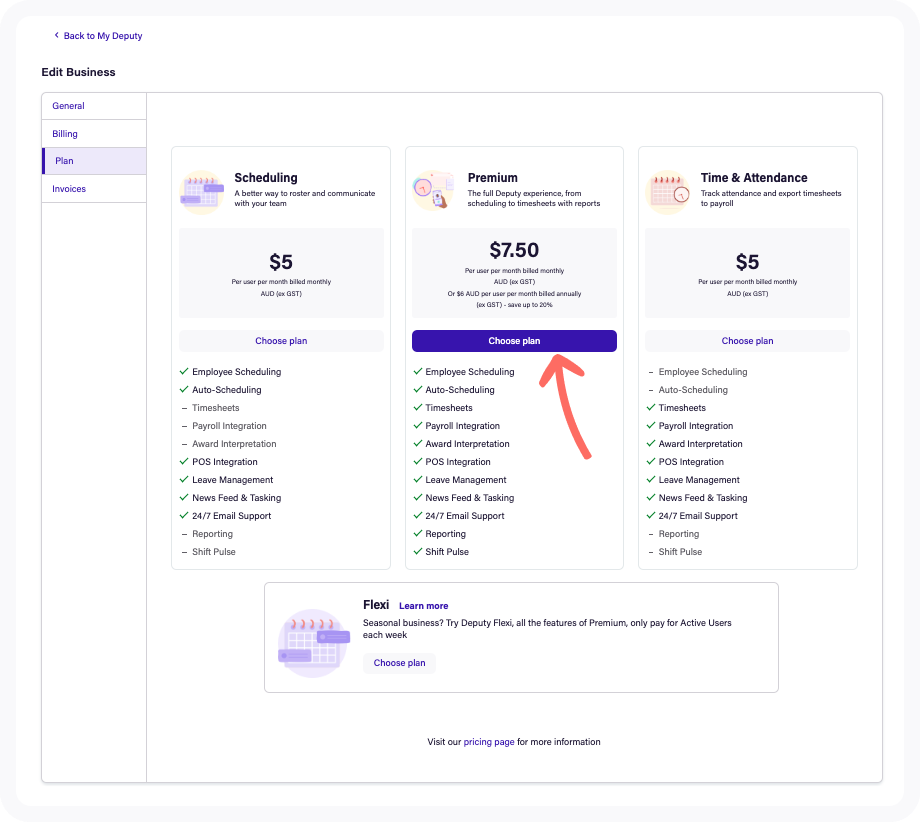The width and height of the screenshot is (920, 822).
Task: Click Premium's Employee Scheduling feature
Action: tap(469, 372)
